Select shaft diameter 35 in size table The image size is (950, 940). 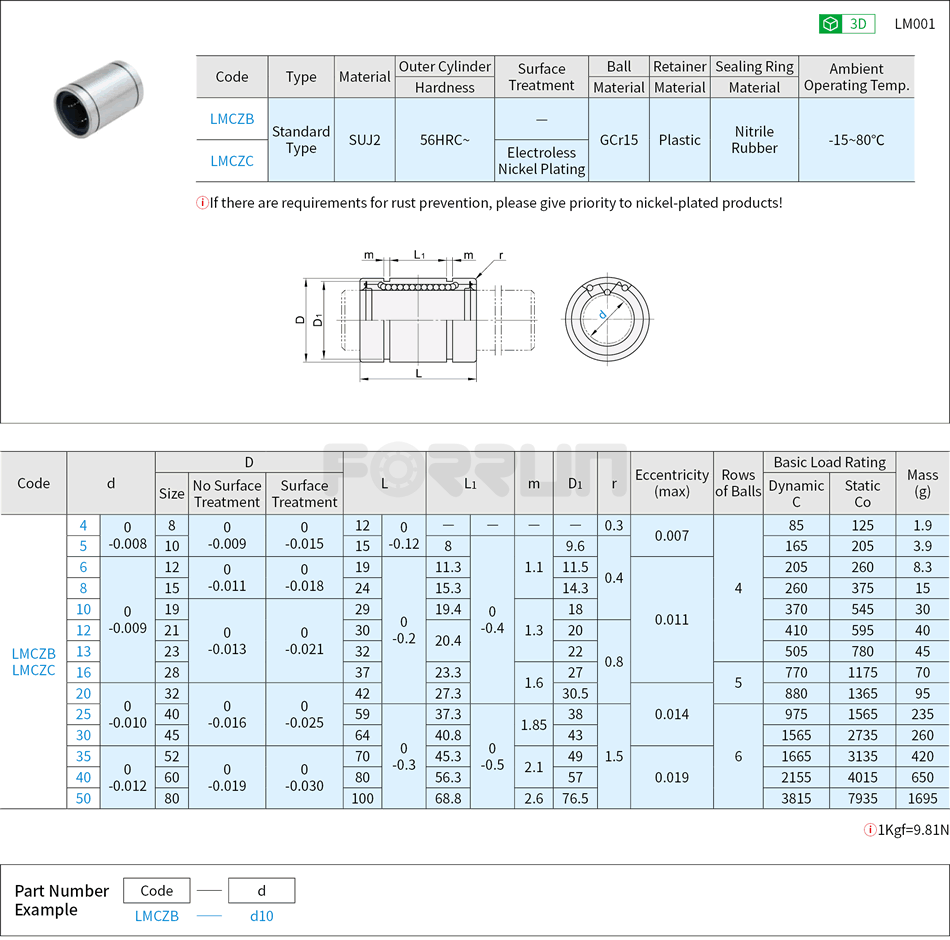click(83, 756)
